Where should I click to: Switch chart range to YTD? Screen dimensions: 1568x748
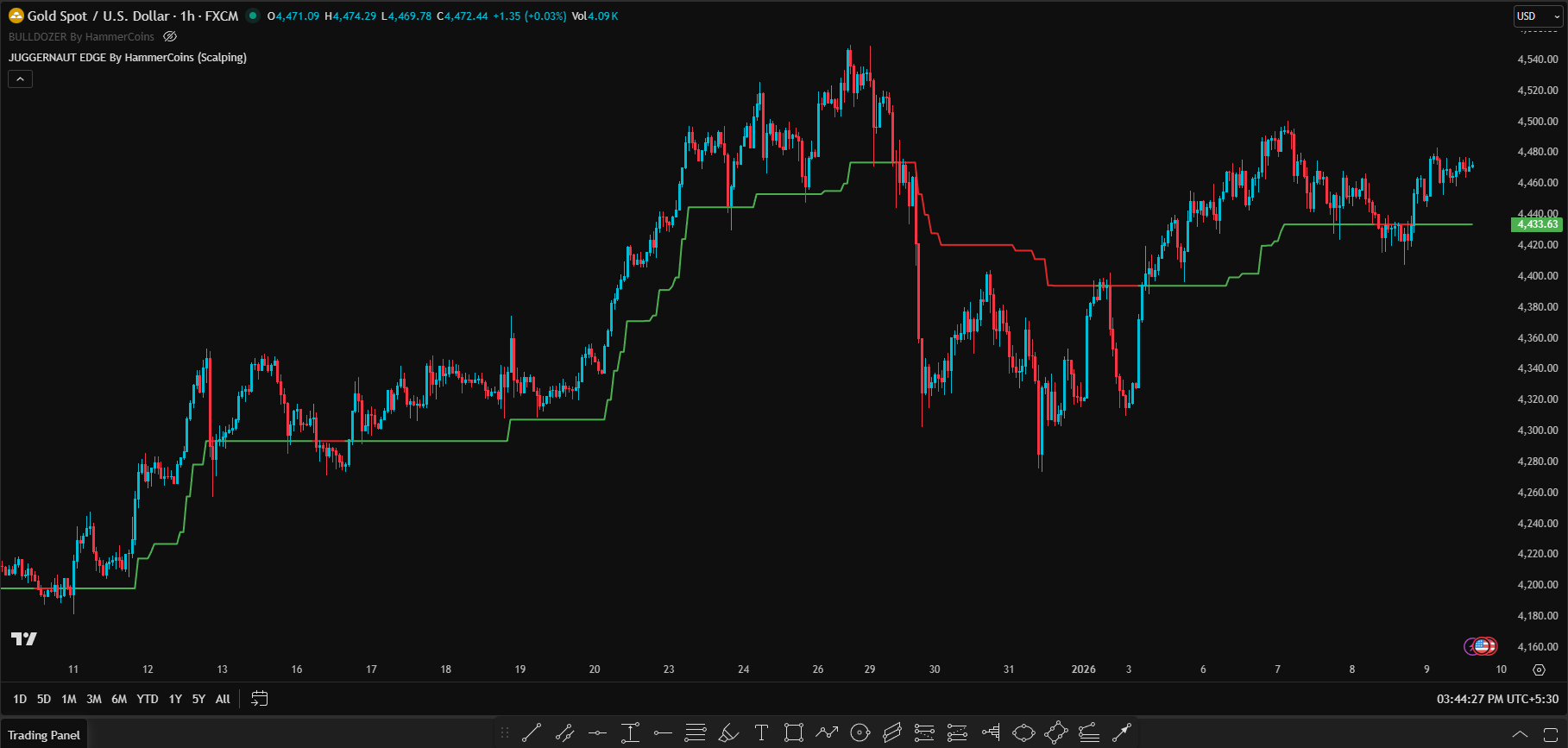tap(148, 699)
